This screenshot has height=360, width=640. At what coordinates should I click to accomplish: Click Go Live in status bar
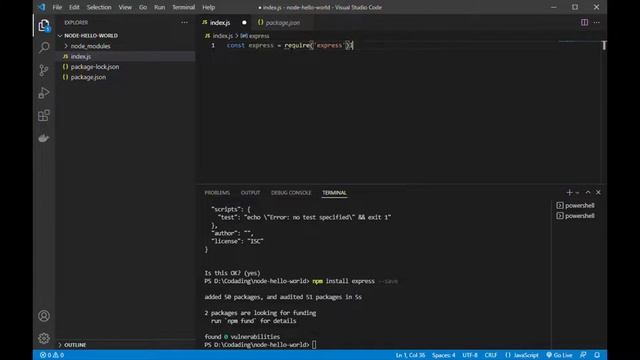pyautogui.click(x=559, y=355)
